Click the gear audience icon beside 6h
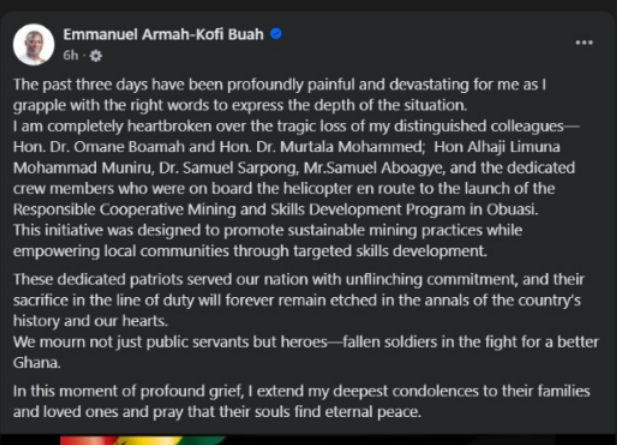The width and height of the screenshot is (617, 445). click(x=96, y=56)
